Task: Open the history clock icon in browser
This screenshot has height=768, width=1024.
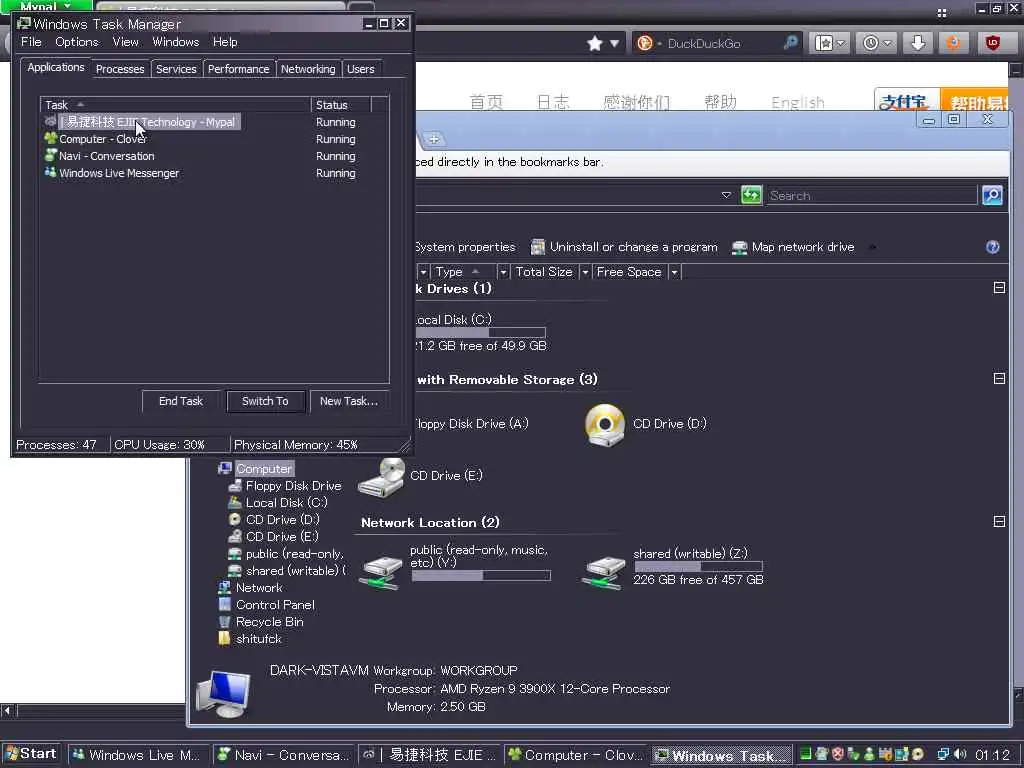Action: tap(871, 43)
